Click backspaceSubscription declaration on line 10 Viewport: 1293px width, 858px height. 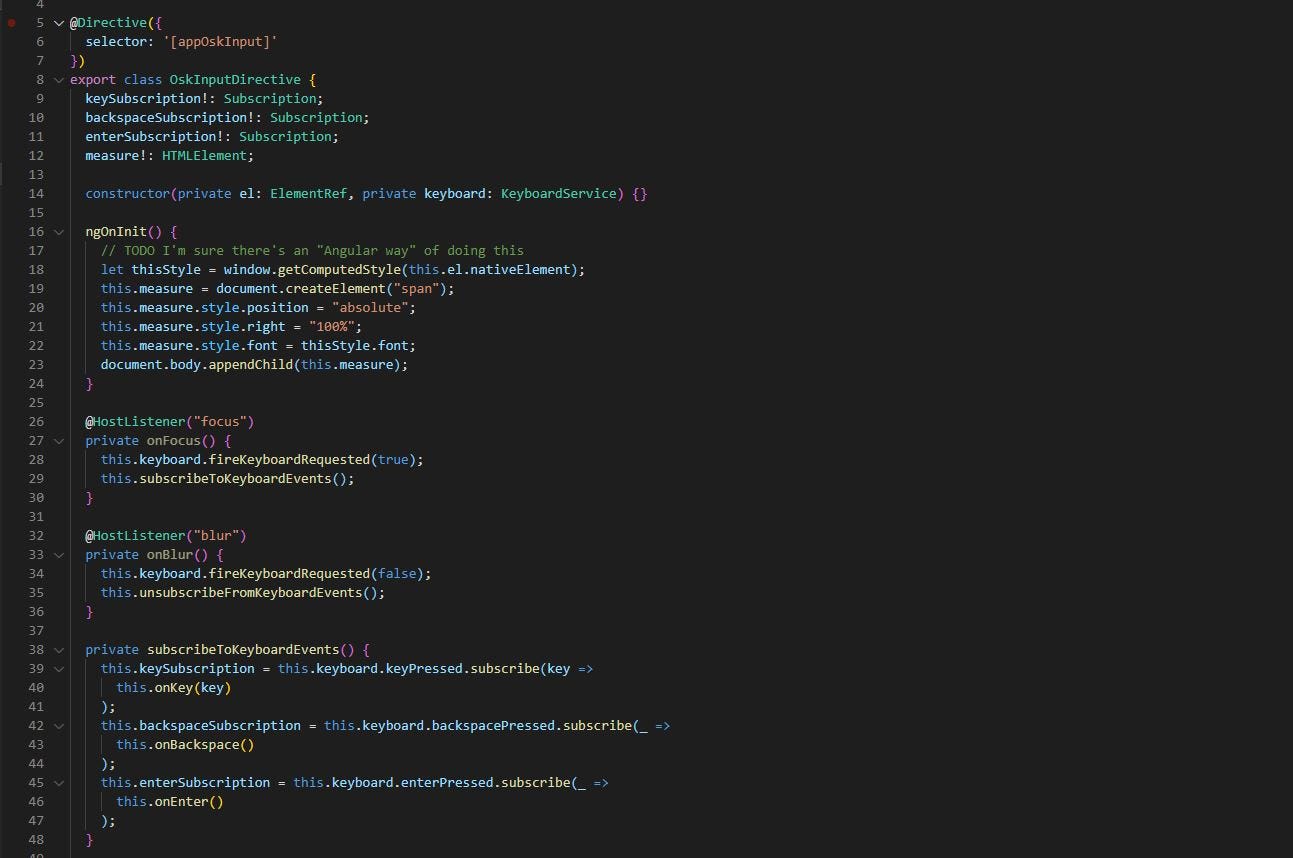[x=166, y=117]
